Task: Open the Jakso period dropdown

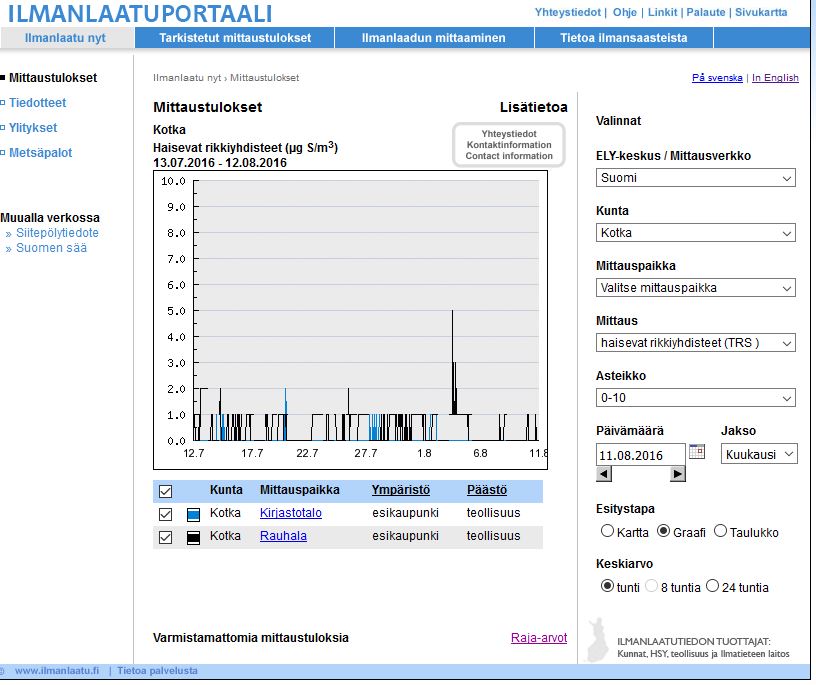Action: (759, 454)
